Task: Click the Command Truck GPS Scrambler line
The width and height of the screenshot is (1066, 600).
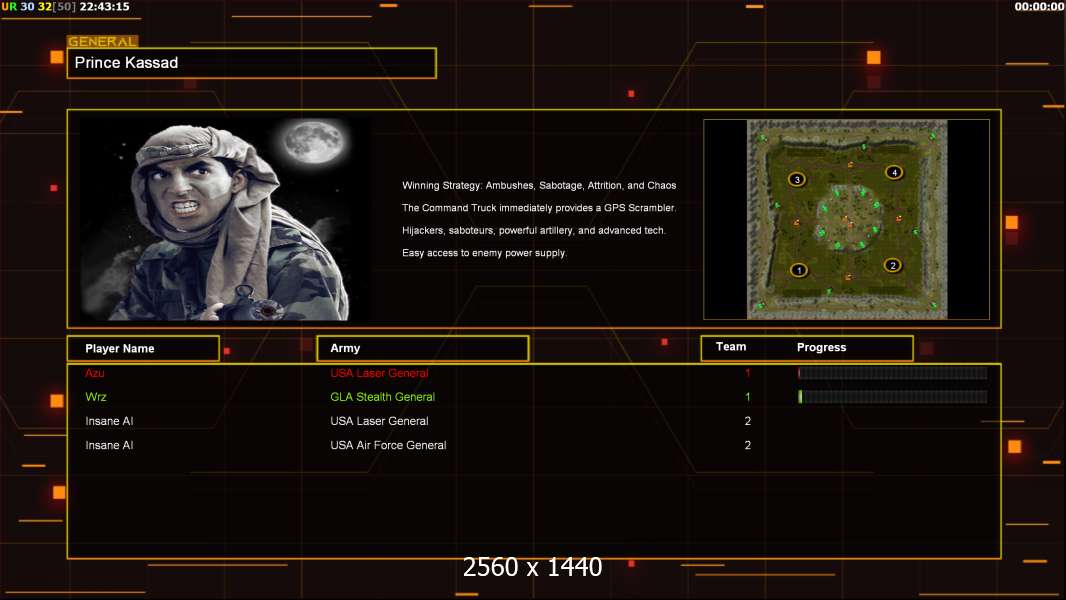Action: pos(539,208)
